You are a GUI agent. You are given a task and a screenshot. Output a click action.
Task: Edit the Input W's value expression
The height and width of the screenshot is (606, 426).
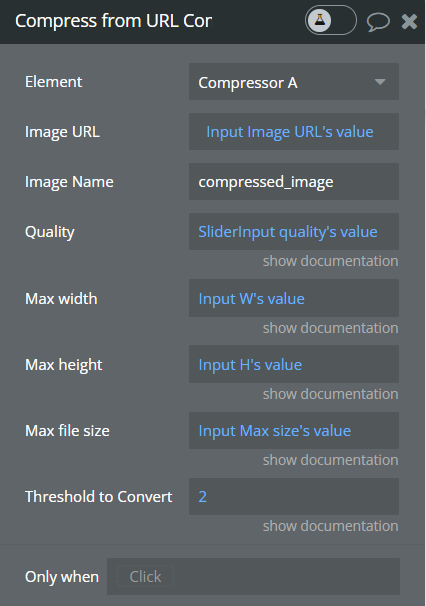tap(251, 299)
